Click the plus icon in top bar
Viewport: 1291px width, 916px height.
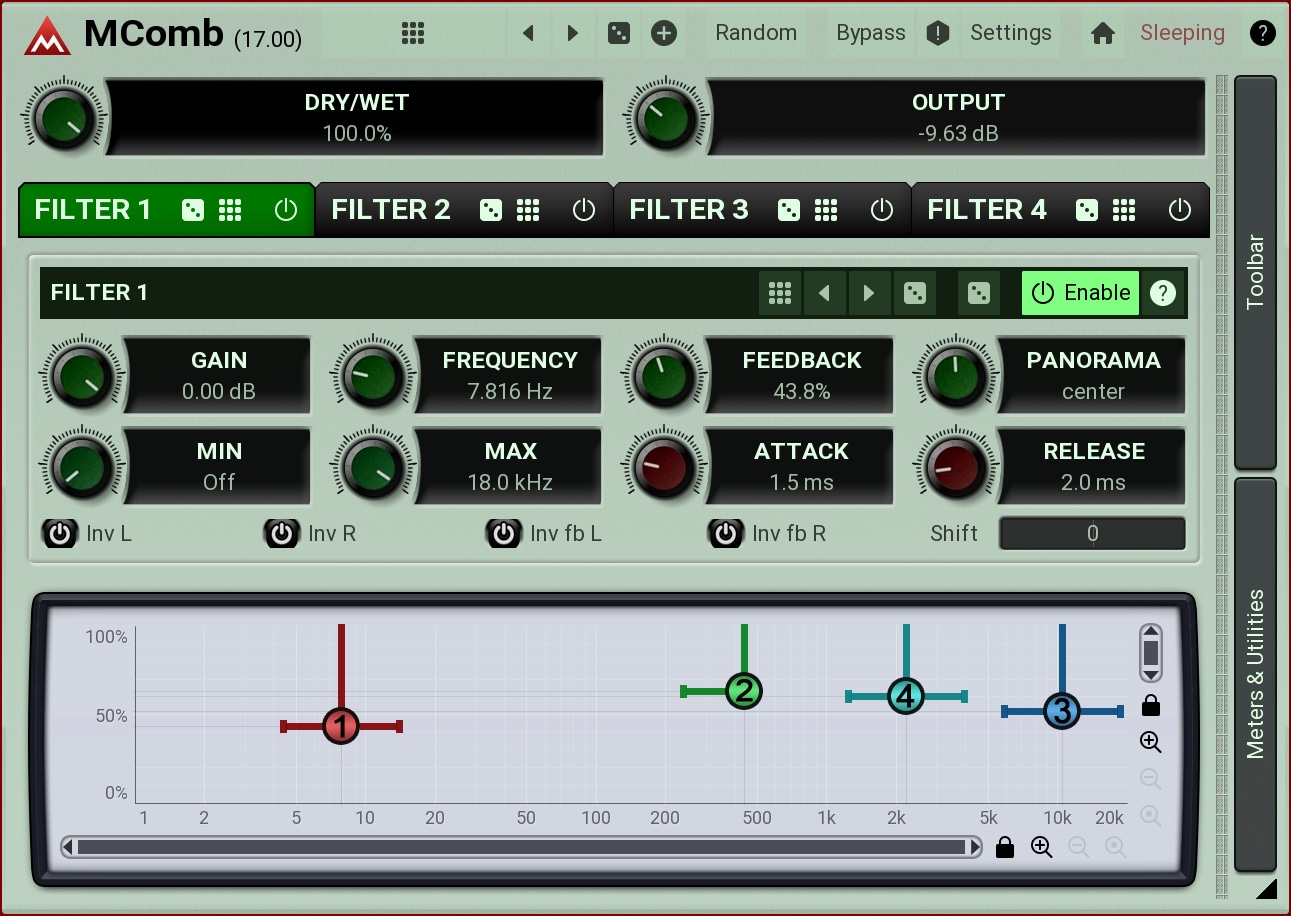pos(664,33)
